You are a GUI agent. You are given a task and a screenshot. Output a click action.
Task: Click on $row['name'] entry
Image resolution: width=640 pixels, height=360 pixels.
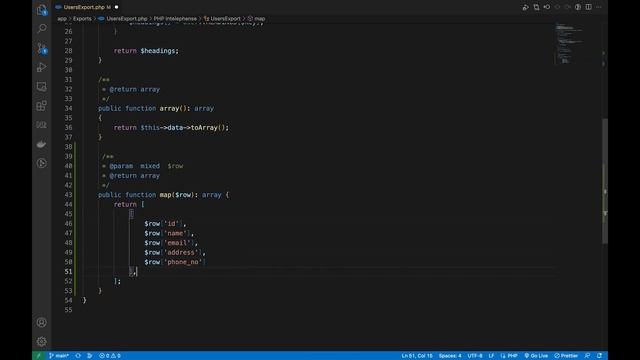(169, 233)
